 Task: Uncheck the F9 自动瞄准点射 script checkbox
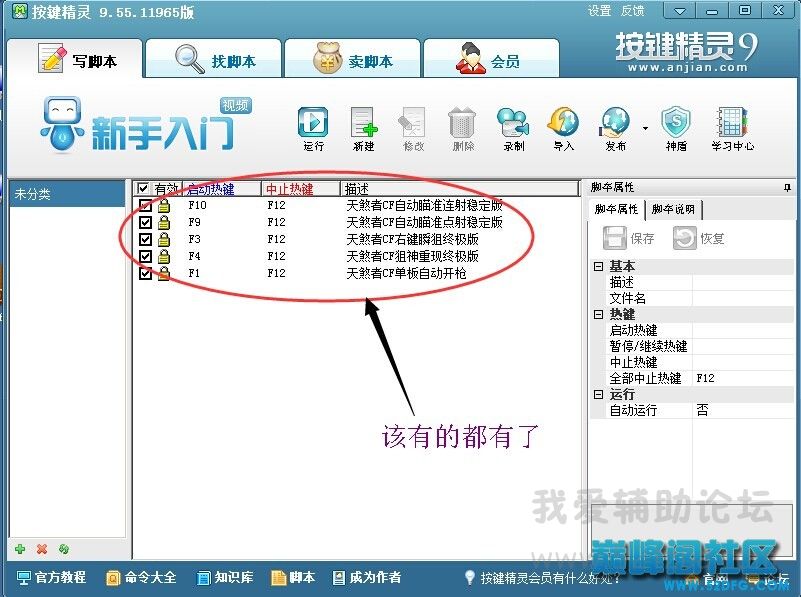click(x=145, y=222)
